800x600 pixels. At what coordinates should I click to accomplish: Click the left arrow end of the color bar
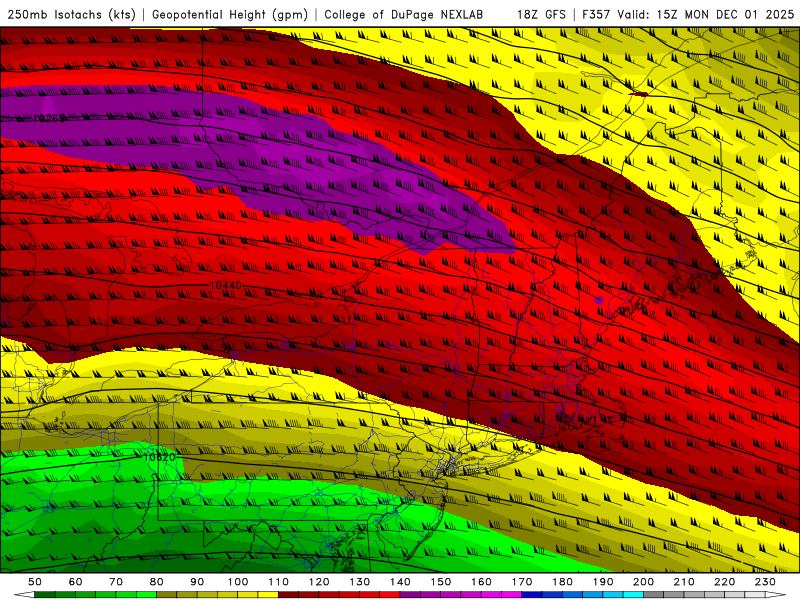(24, 595)
